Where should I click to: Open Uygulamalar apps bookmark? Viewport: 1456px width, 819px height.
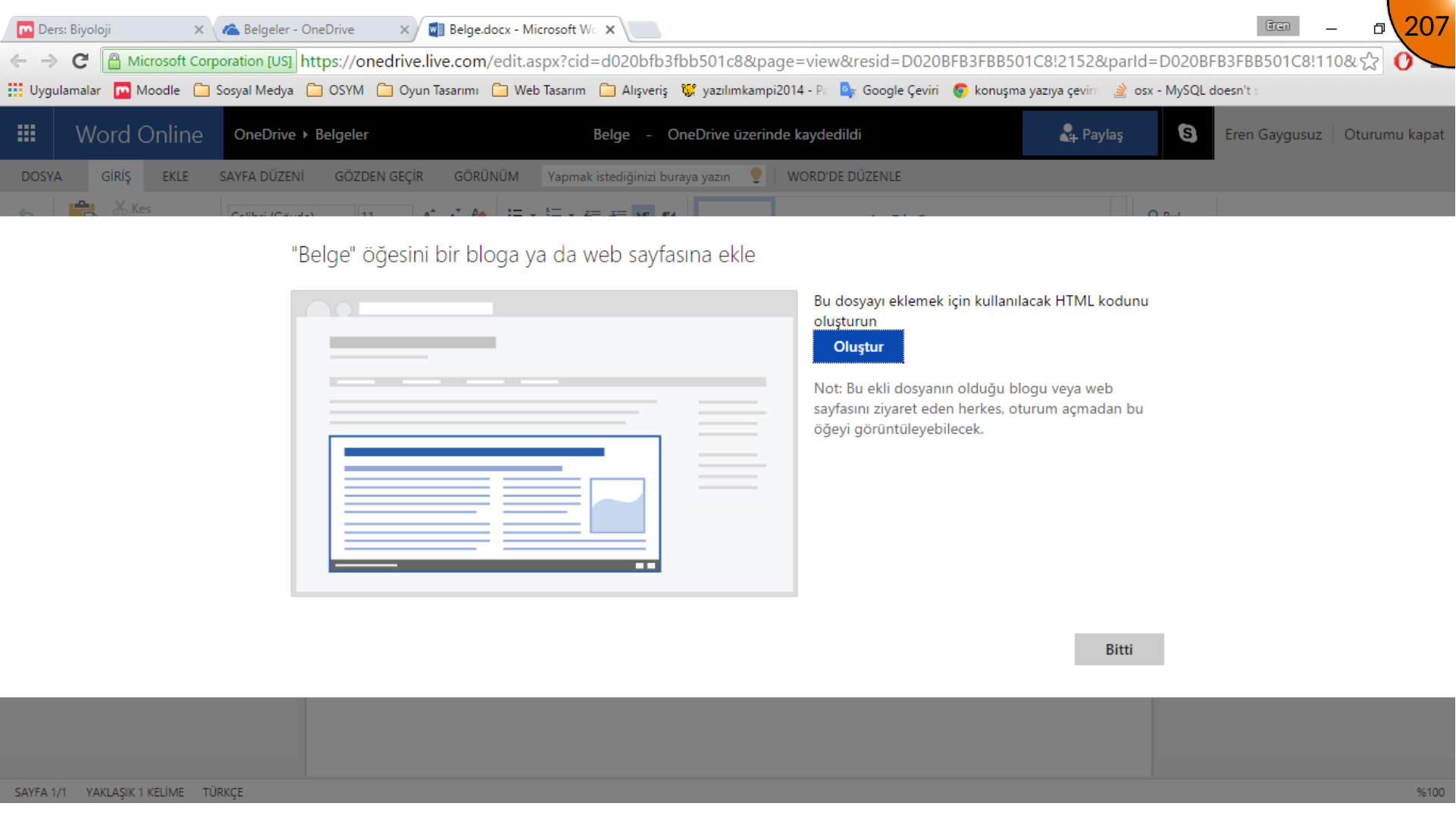pyautogui.click(x=55, y=90)
